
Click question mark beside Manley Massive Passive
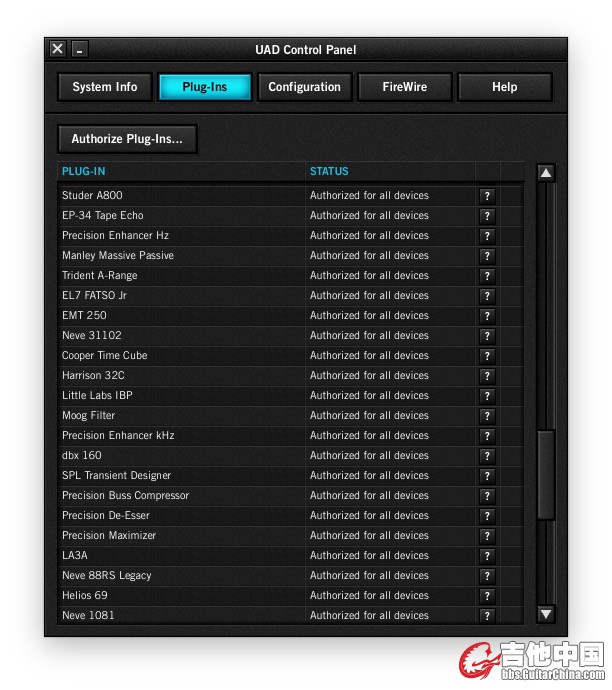487,256
